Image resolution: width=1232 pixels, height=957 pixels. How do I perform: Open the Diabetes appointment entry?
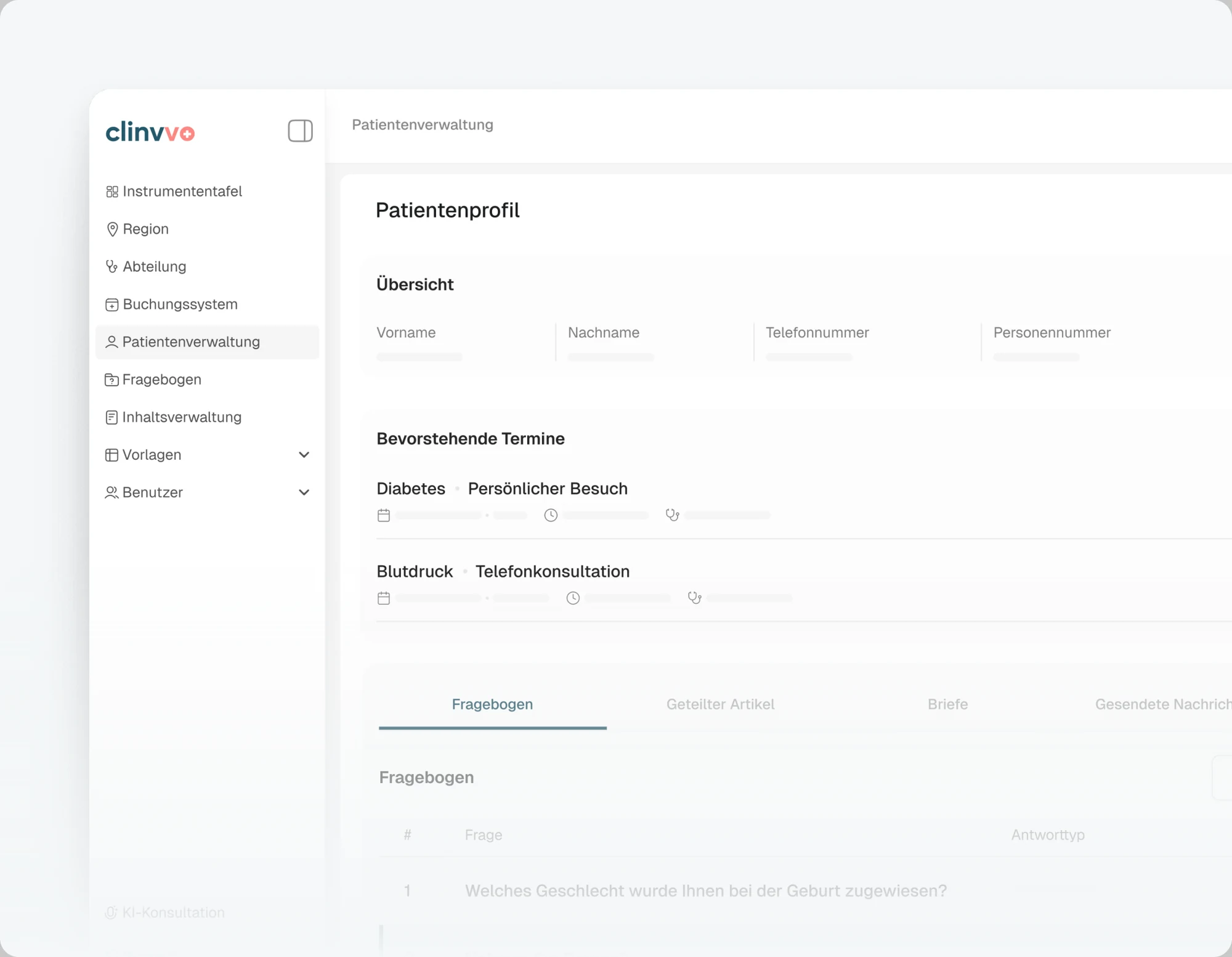click(411, 489)
